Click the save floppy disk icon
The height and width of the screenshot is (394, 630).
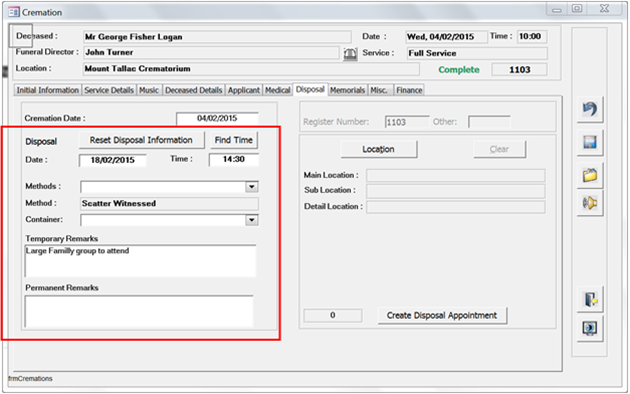590,142
